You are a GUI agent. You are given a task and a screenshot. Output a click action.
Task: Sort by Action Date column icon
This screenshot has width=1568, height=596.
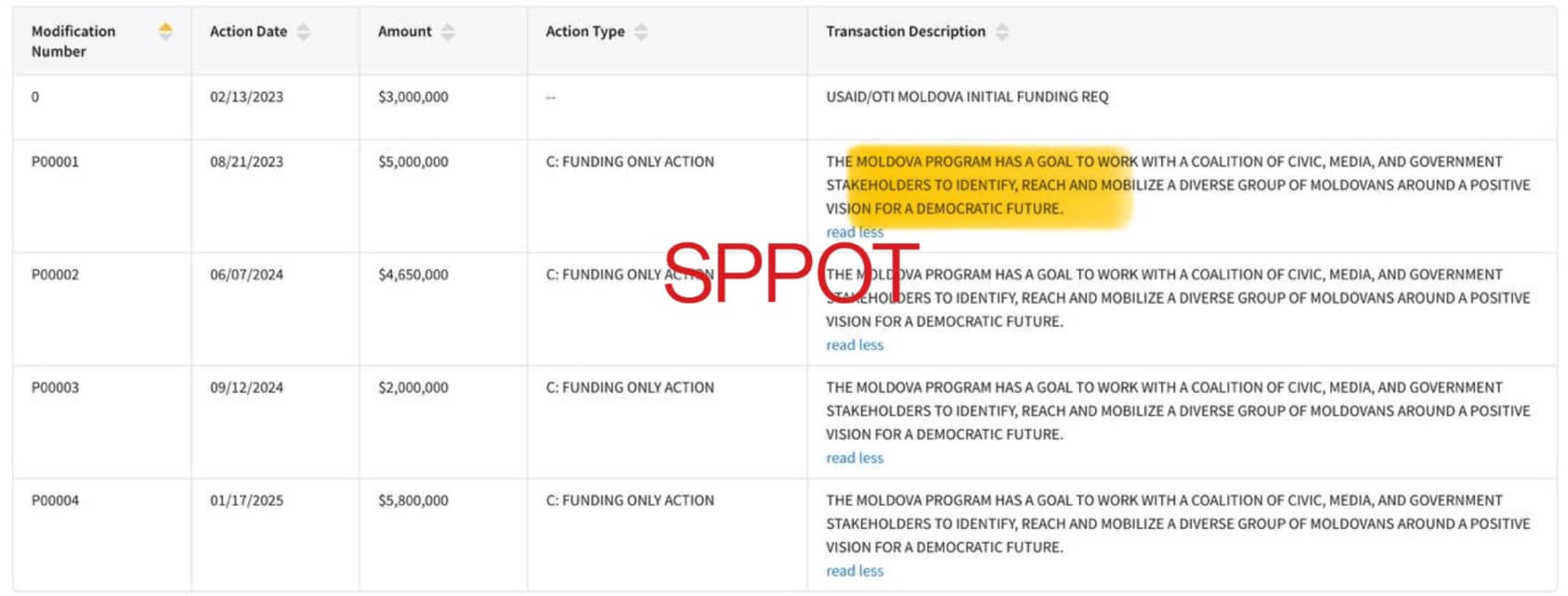tap(304, 32)
